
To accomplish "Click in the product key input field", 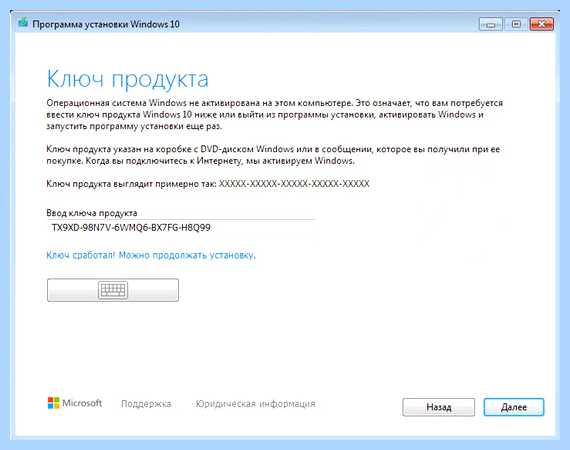I will 181,228.
